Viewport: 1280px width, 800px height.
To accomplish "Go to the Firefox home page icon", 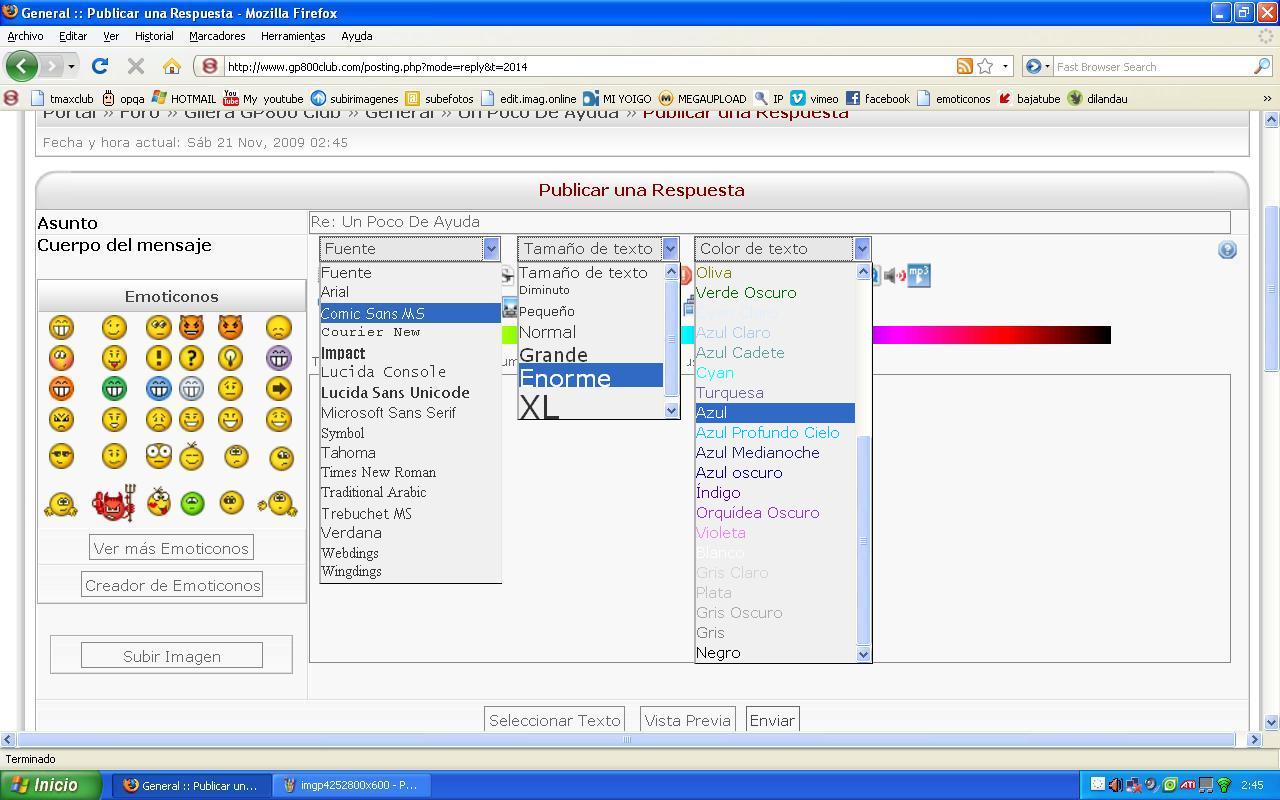I will (172, 67).
